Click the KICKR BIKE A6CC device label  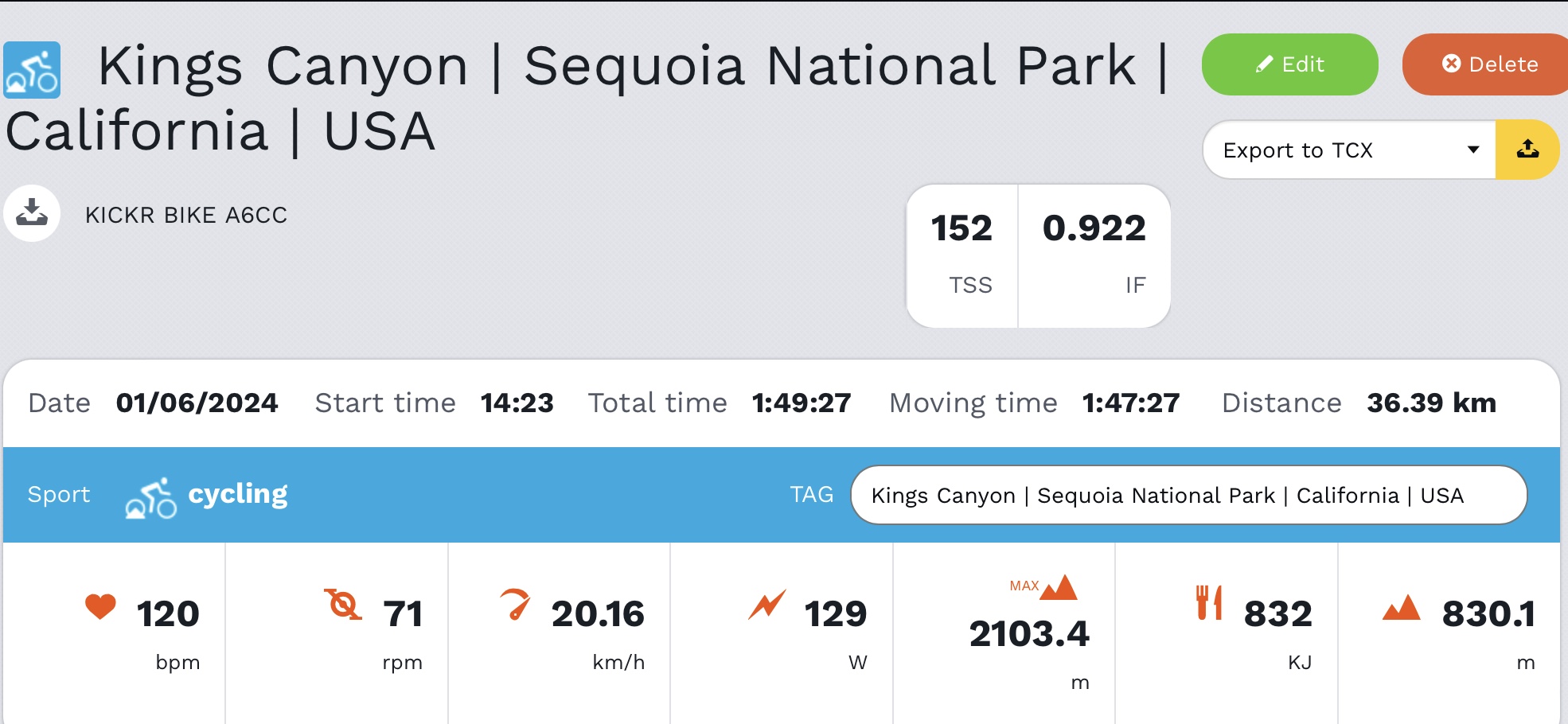(186, 216)
